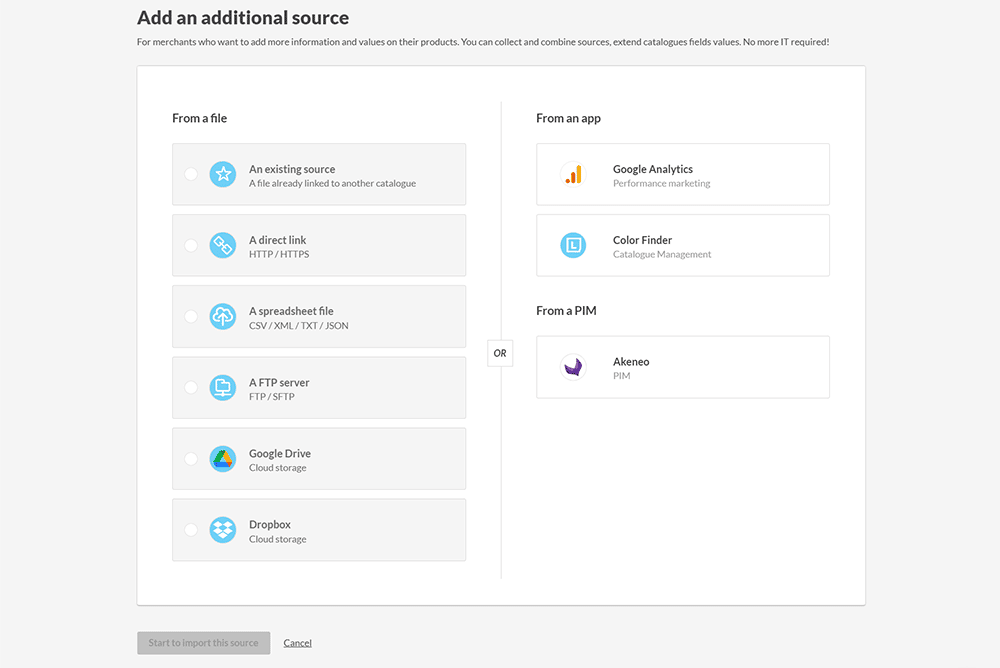Image resolution: width=1000 pixels, height=668 pixels.
Task: Pick the 'A FTP server' radio button
Action: [191, 387]
